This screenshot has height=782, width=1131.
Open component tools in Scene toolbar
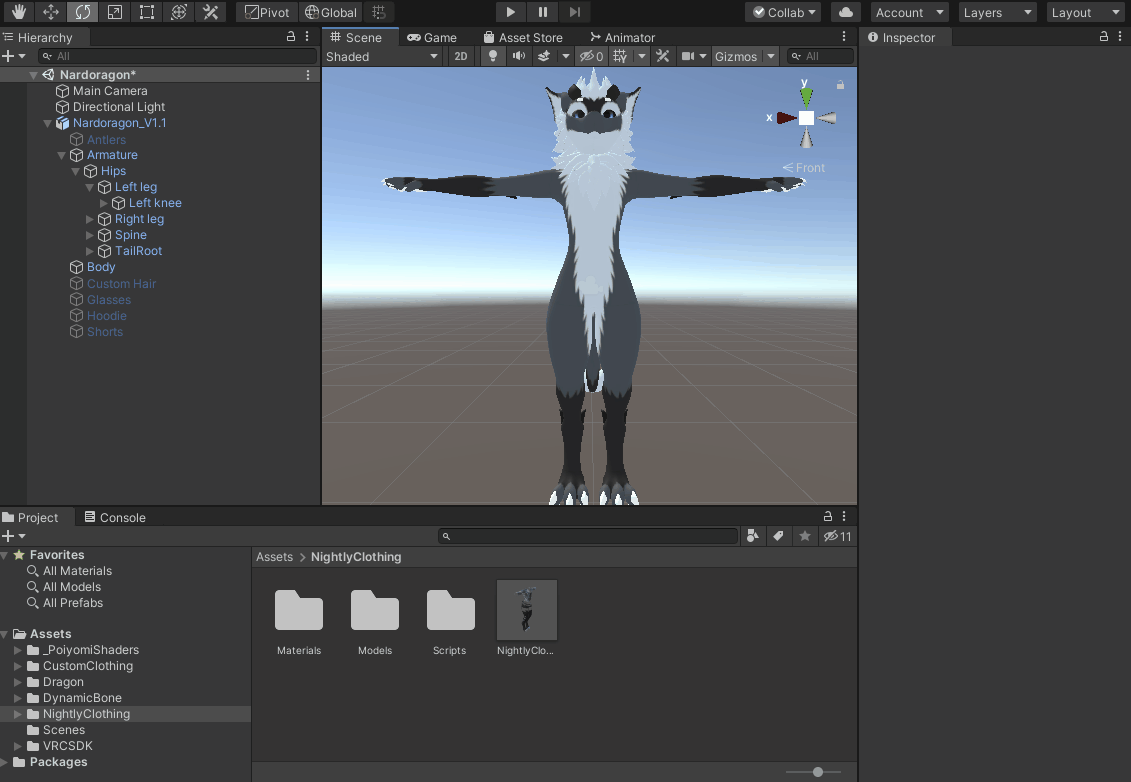click(662, 56)
